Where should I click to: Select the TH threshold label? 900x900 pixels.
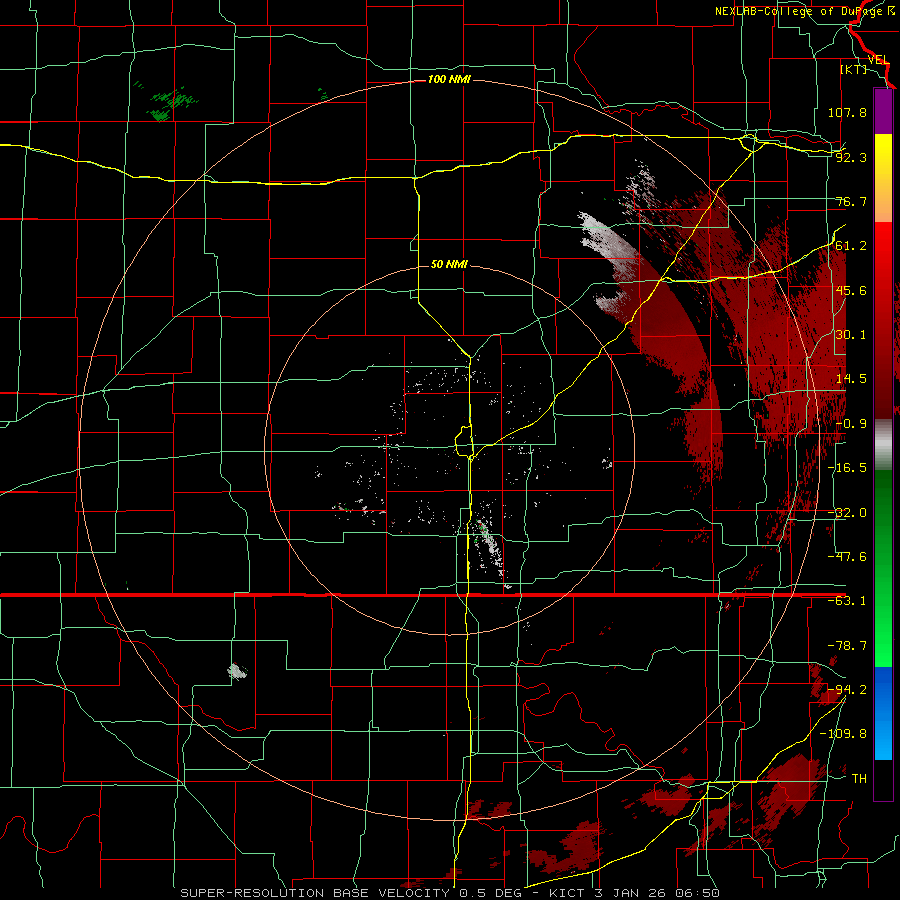(x=859, y=779)
